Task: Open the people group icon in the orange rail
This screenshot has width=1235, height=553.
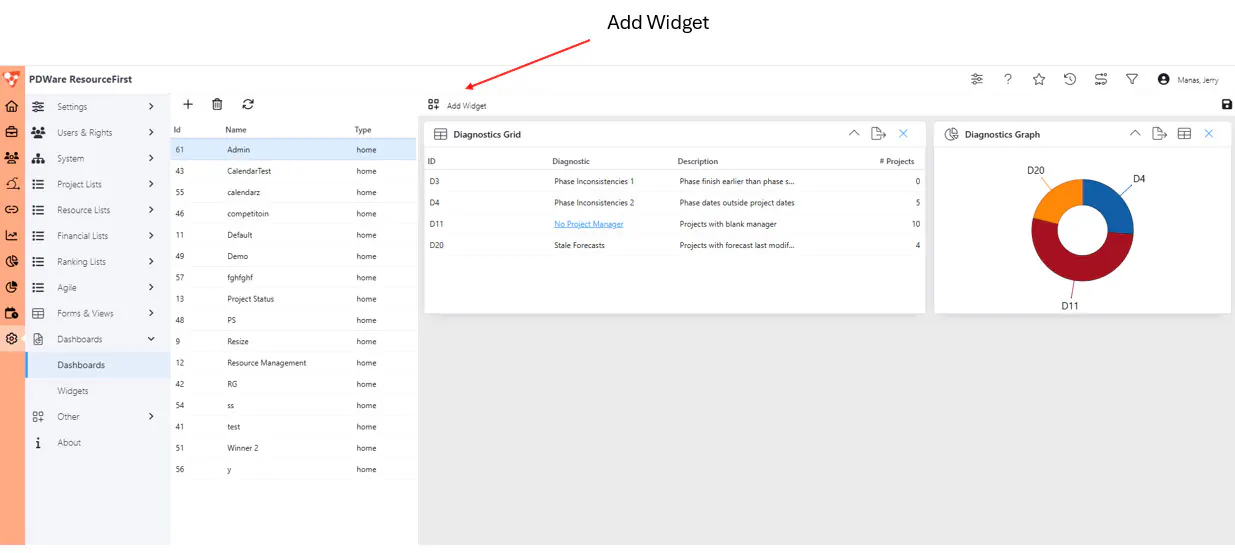Action: tap(12, 158)
